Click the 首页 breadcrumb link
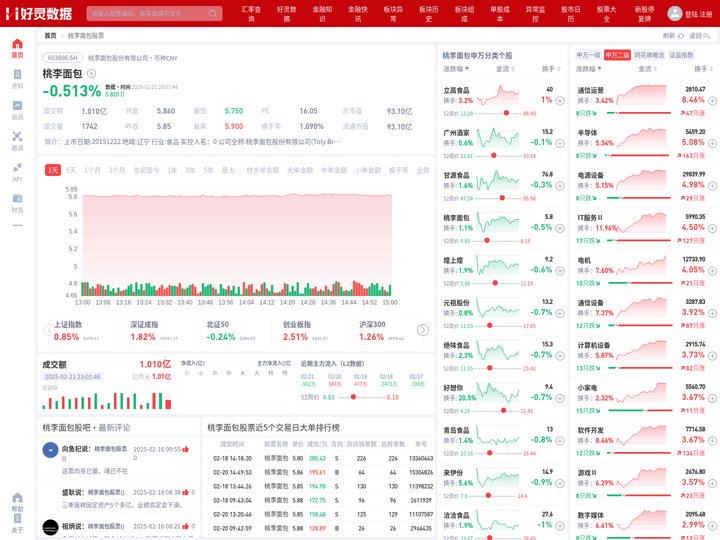The height and width of the screenshot is (540, 720). pyautogui.click(x=51, y=35)
